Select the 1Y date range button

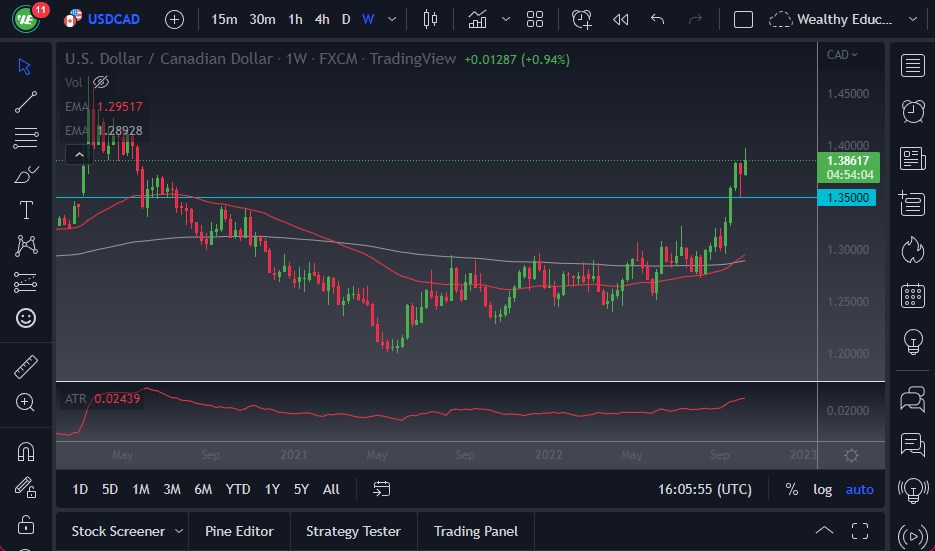[x=272, y=489]
